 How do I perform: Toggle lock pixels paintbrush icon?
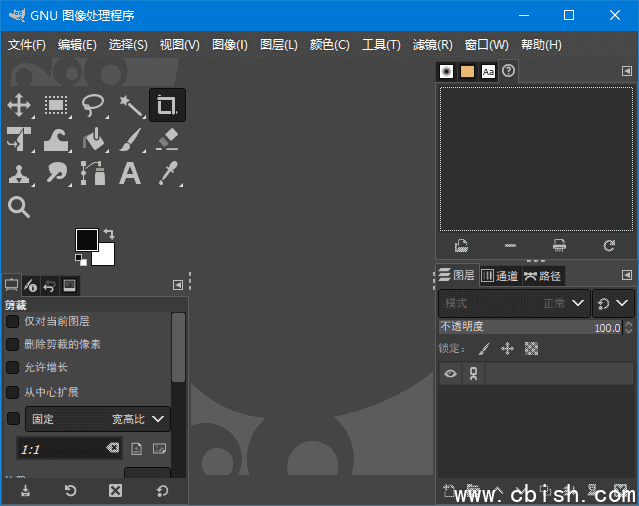[484, 349]
